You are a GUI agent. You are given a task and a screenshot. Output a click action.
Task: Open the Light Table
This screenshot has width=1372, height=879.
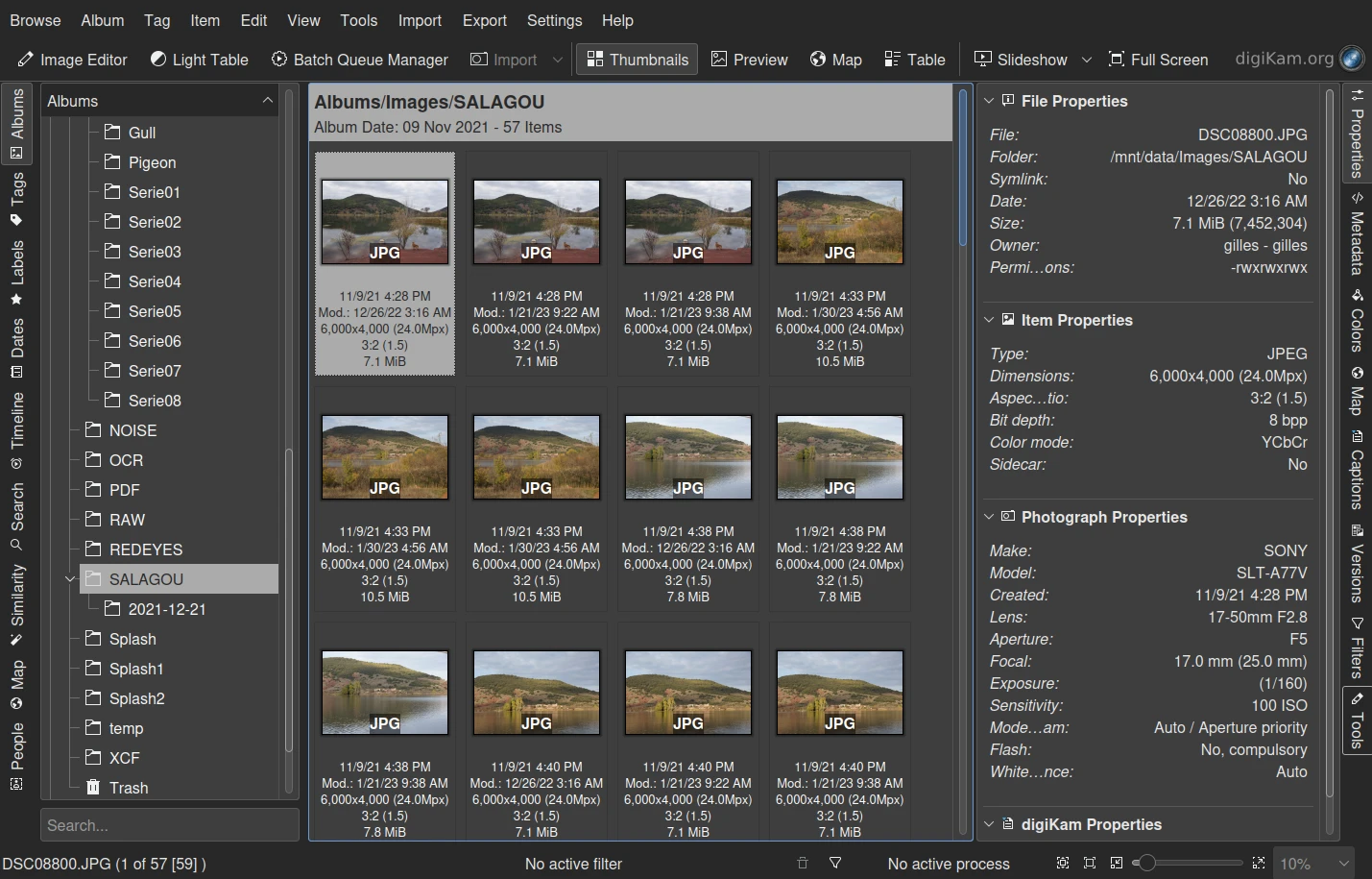click(x=200, y=60)
